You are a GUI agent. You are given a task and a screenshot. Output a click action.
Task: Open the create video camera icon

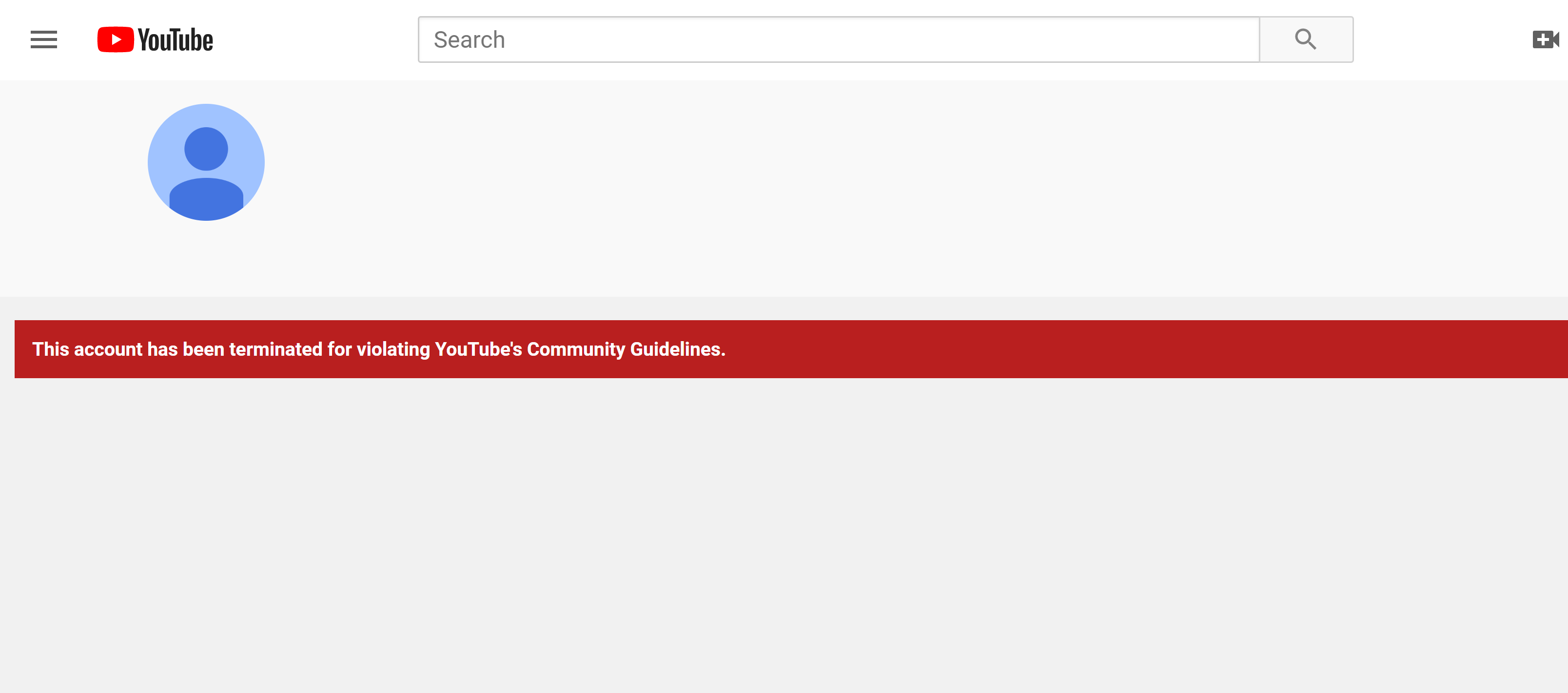coord(1546,39)
